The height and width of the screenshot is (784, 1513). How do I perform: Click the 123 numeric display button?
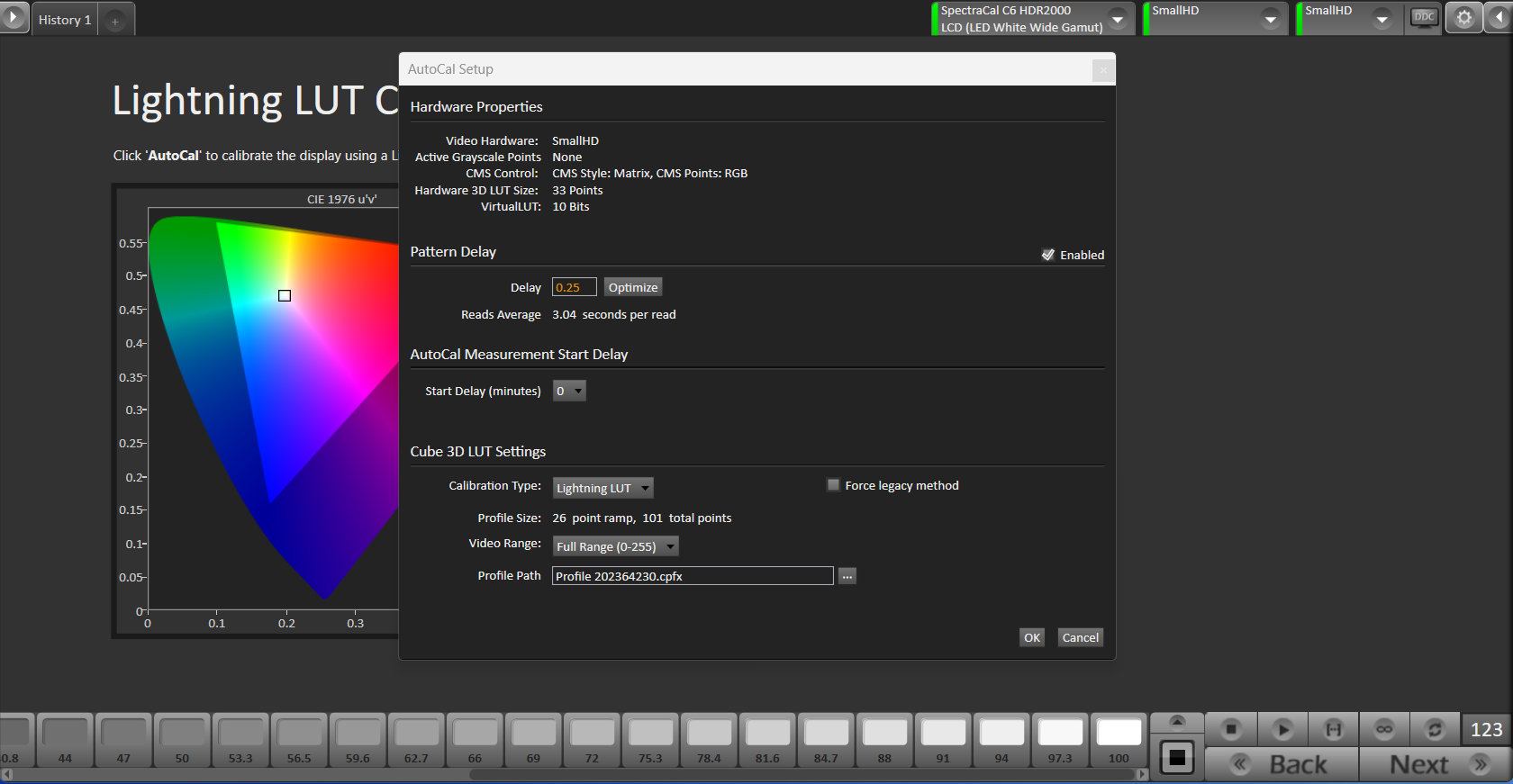tap(1486, 729)
